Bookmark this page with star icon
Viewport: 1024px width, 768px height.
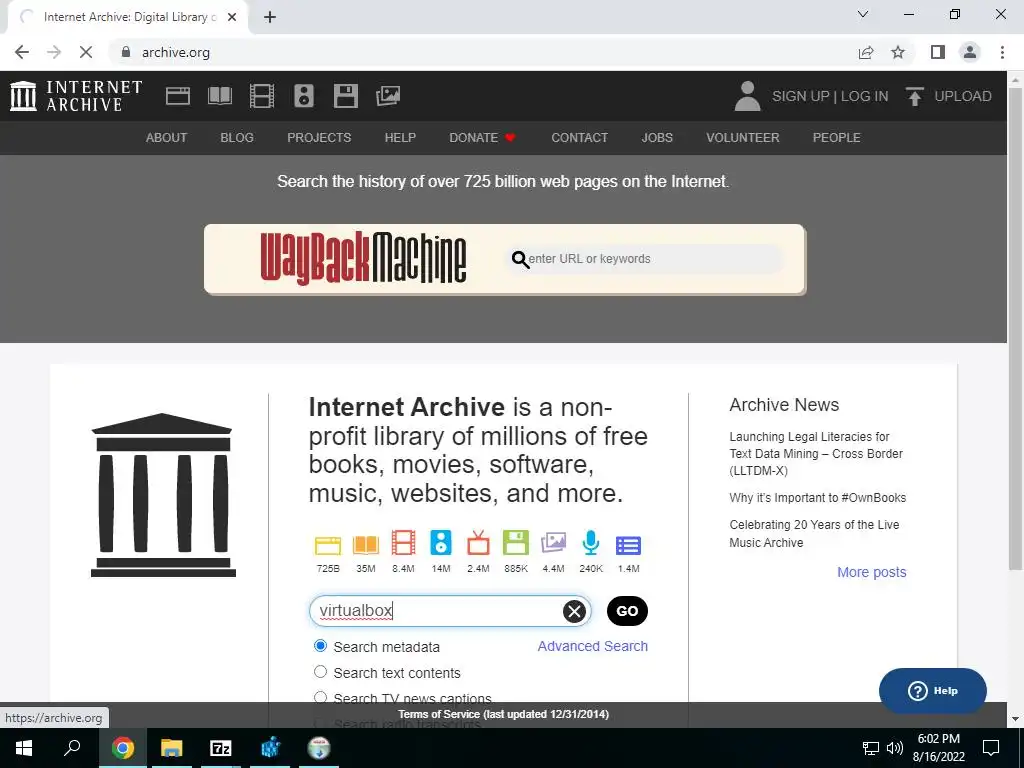point(898,52)
